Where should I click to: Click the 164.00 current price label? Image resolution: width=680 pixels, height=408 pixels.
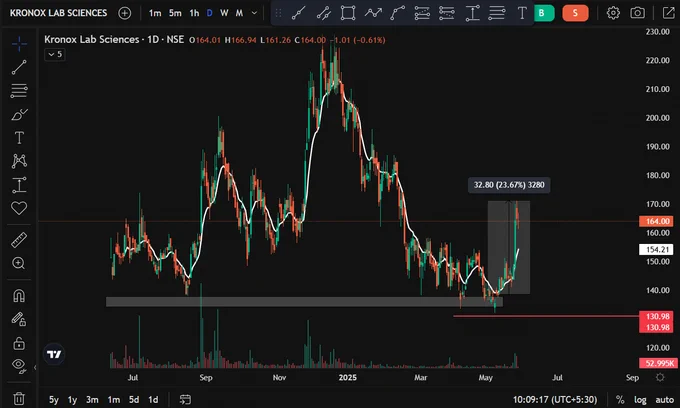(x=656, y=221)
